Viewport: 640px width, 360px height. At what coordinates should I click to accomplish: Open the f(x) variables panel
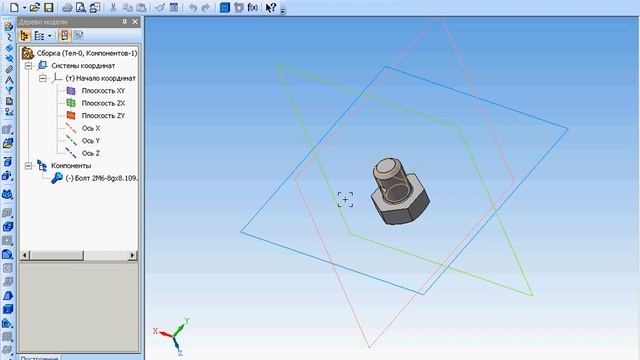[253, 7]
